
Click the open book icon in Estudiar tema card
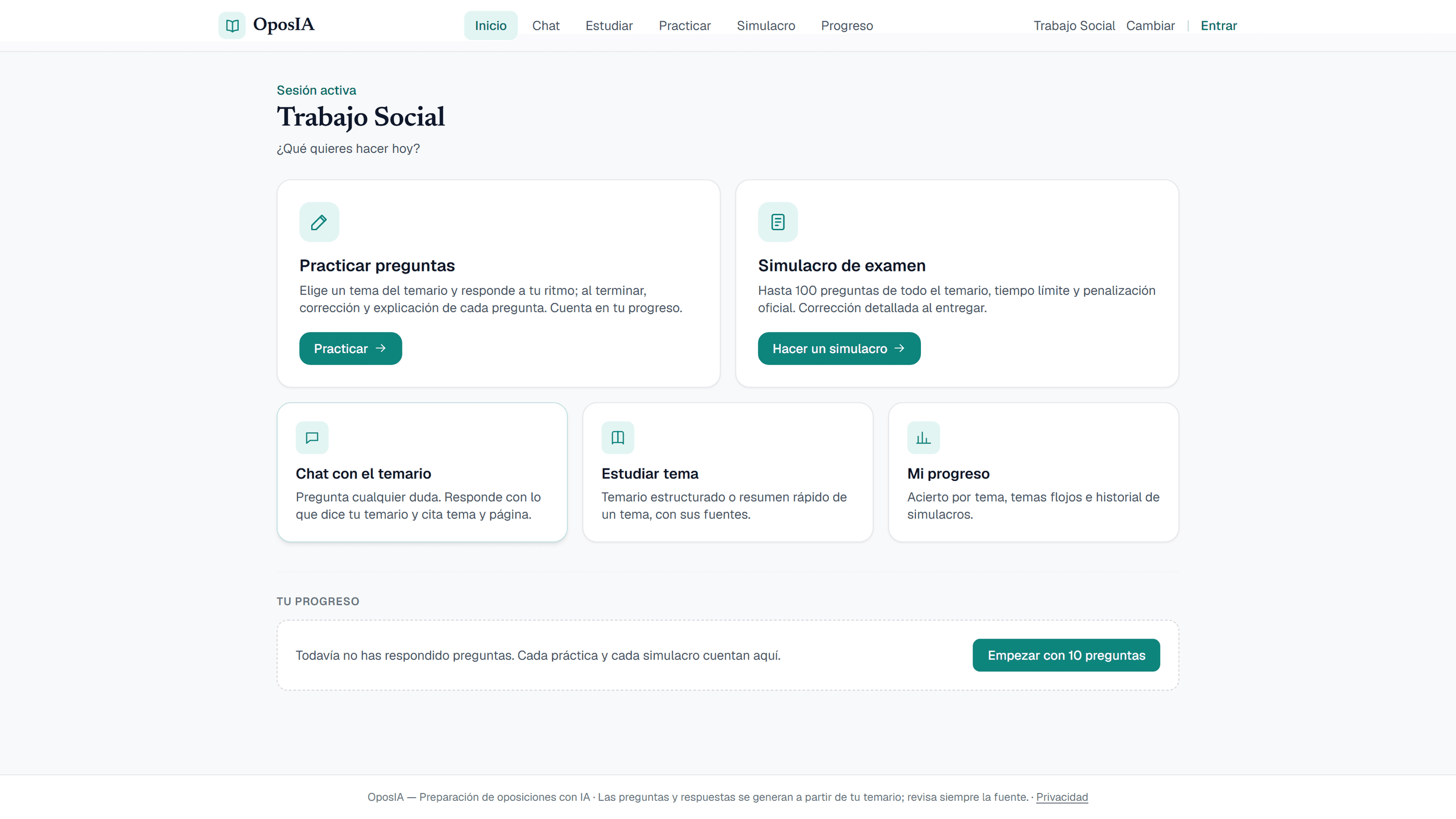pos(618,437)
